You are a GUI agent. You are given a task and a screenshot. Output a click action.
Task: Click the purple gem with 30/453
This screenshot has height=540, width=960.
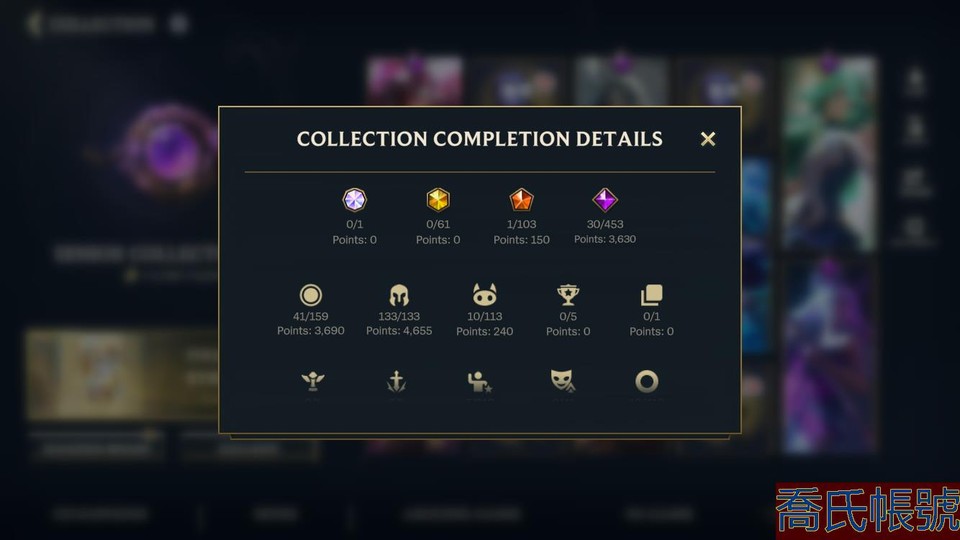point(605,200)
